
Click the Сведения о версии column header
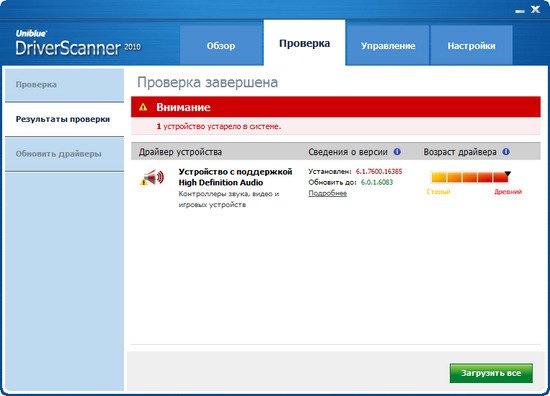click(348, 152)
